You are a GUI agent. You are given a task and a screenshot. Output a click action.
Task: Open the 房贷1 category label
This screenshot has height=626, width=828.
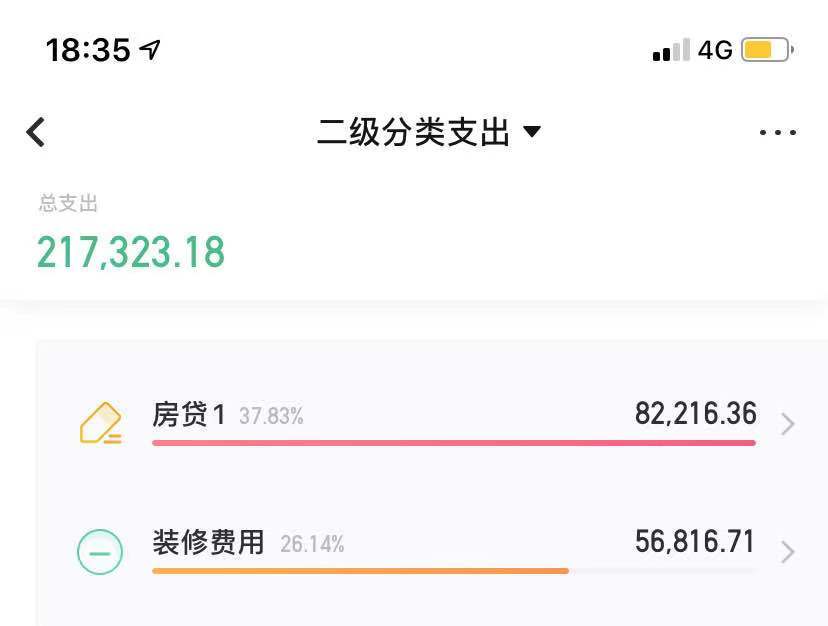(x=189, y=415)
